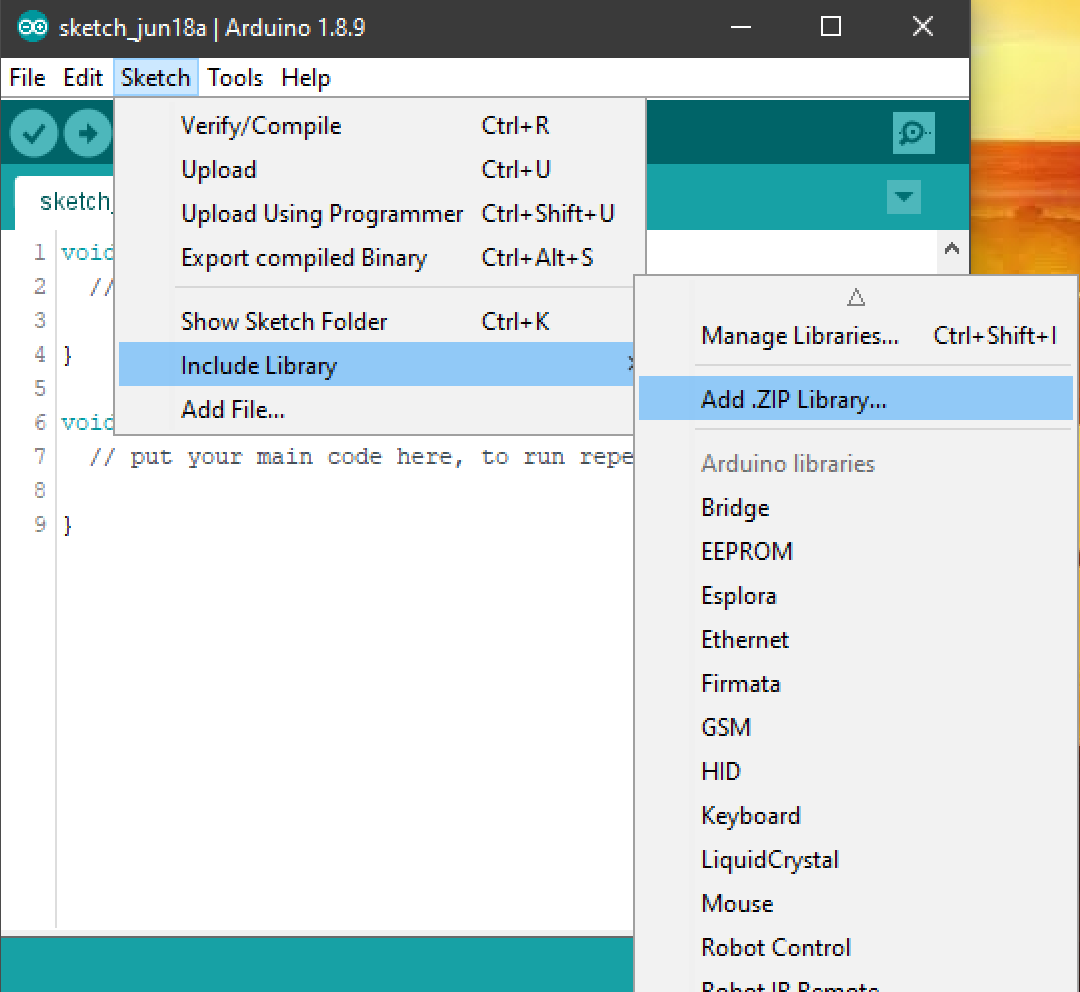Click the Arduino logo in title bar
Screen dimensions: 1080x992
click(x=32, y=27)
